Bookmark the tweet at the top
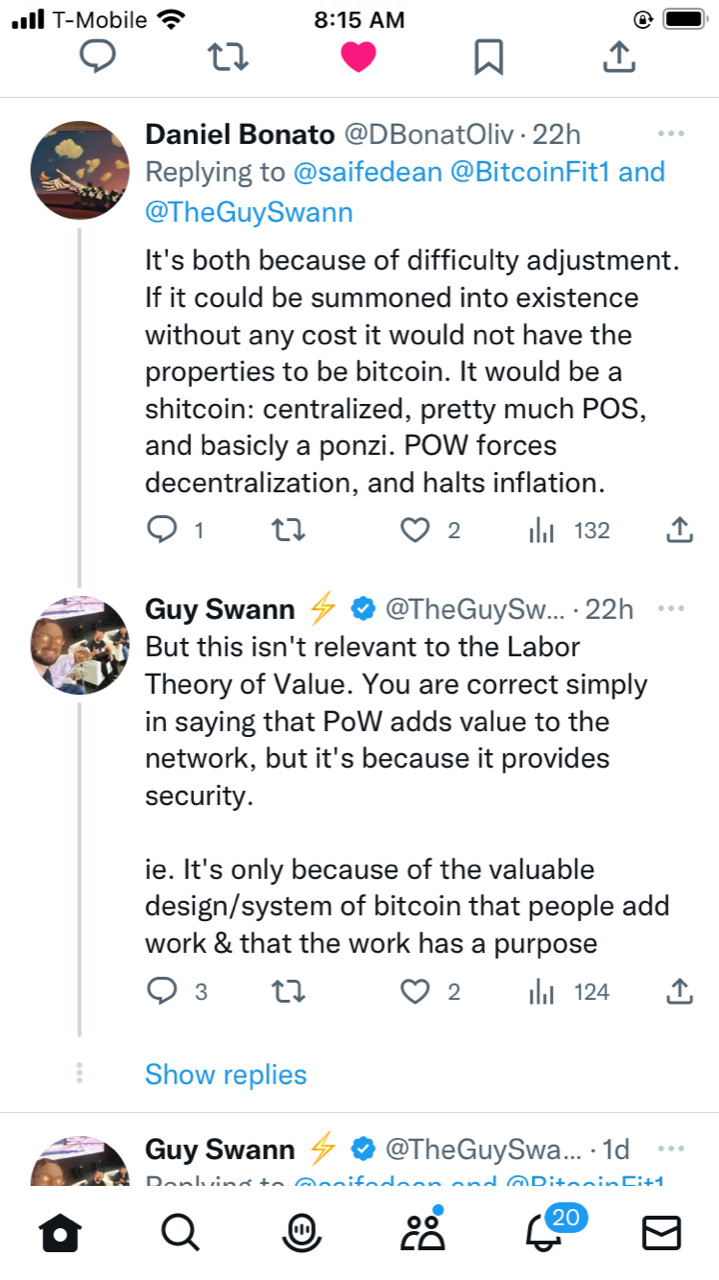The width and height of the screenshot is (719, 1280). (x=488, y=58)
